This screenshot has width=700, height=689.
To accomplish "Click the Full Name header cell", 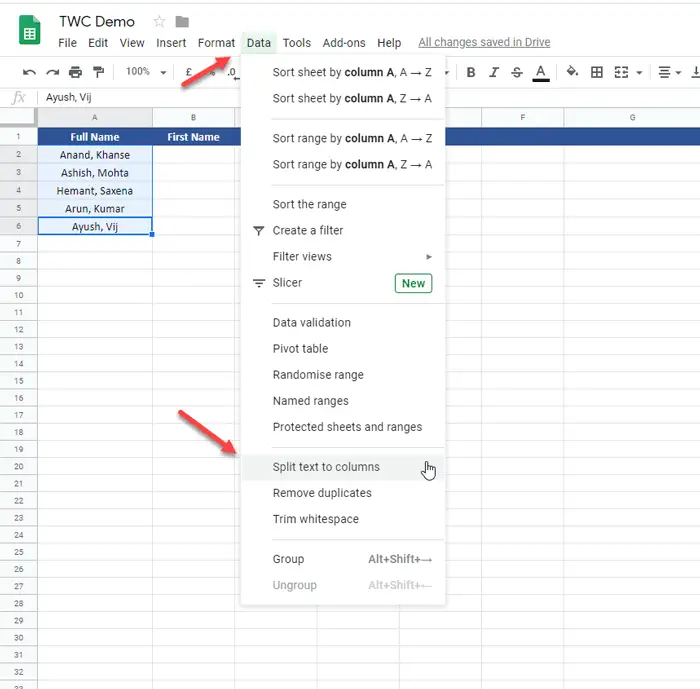I will click(95, 137).
